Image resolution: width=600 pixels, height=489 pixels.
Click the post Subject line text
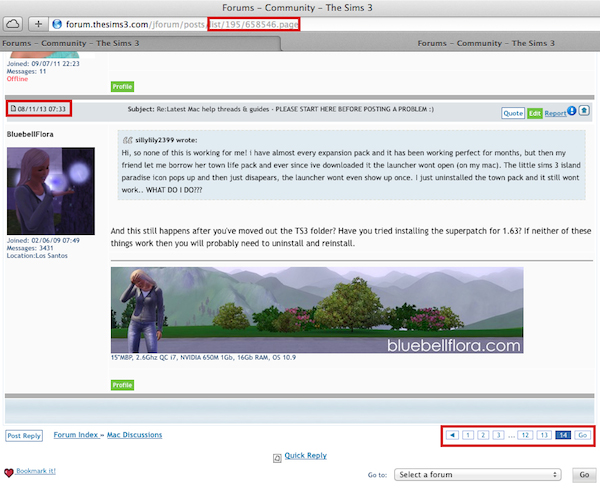pos(281,109)
